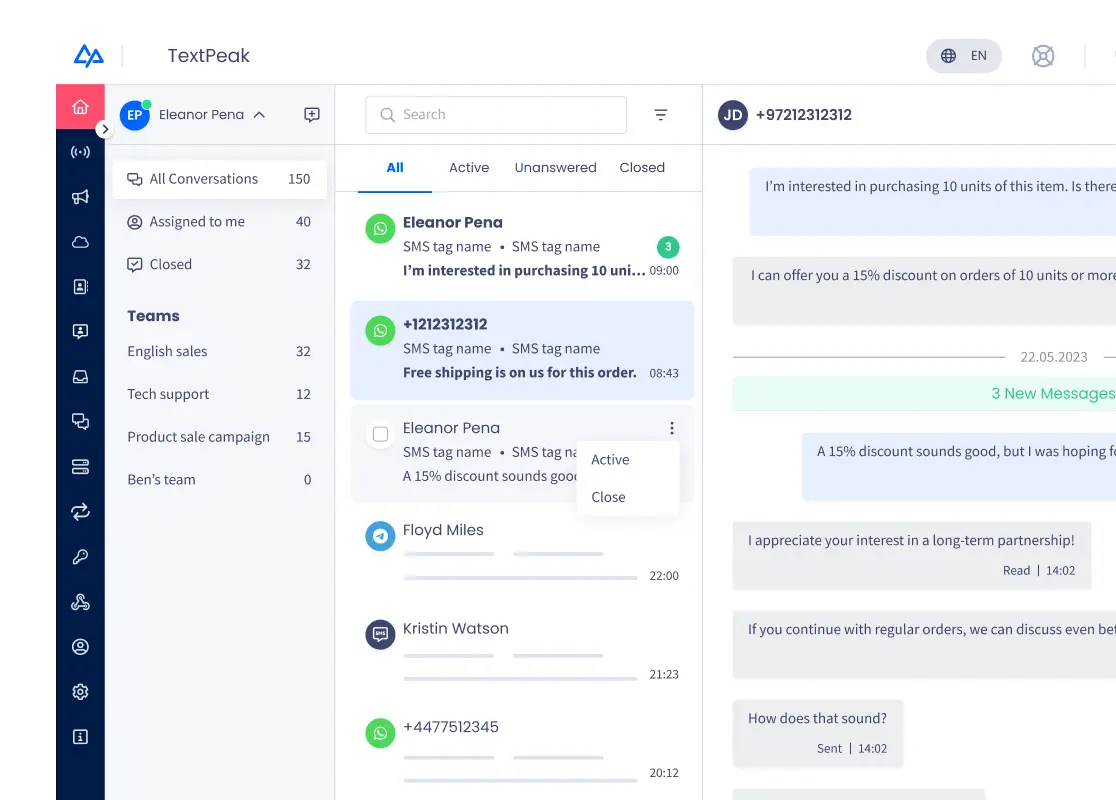Image resolution: width=1116 pixels, height=800 pixels.
Task: Click the sync arrows icon
Action: point(80,511)
